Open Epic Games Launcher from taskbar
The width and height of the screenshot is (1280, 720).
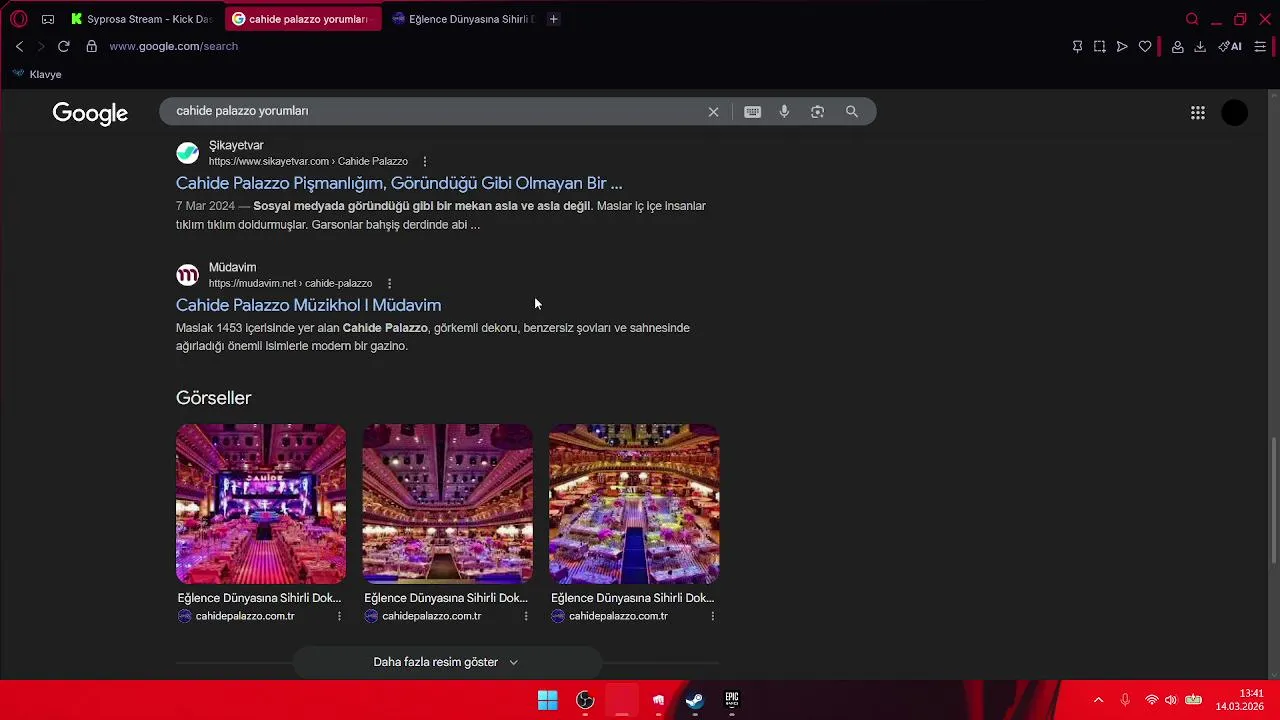click(732, 700)
